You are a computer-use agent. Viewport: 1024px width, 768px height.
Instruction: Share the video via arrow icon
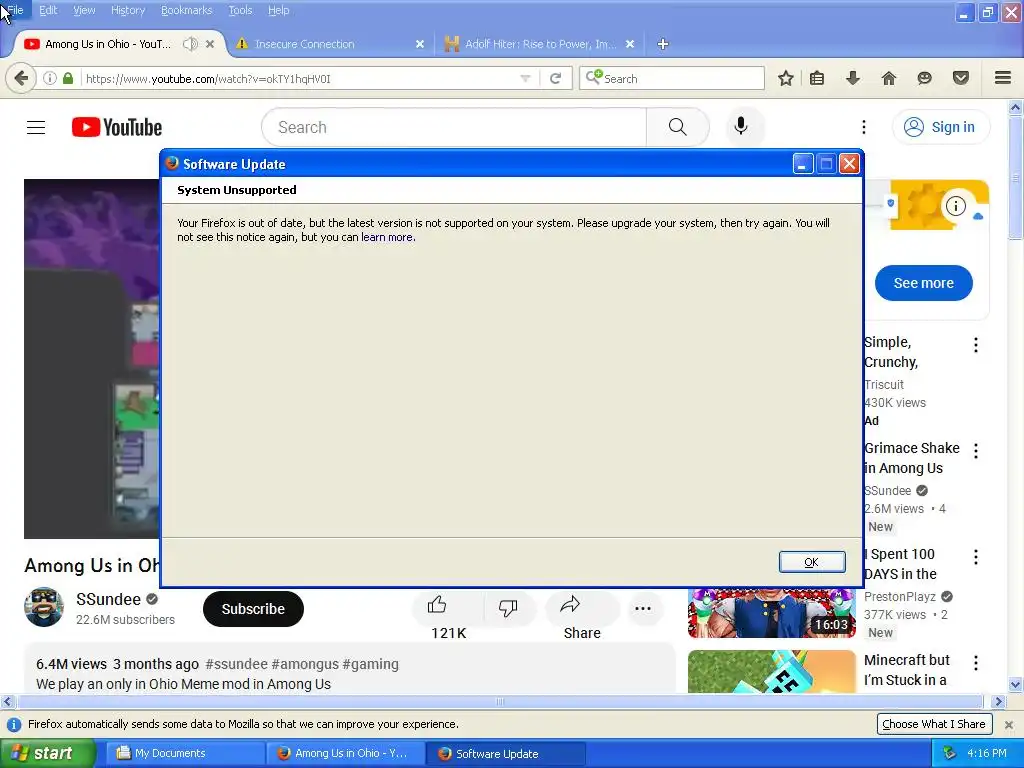[x=570, y=605]
